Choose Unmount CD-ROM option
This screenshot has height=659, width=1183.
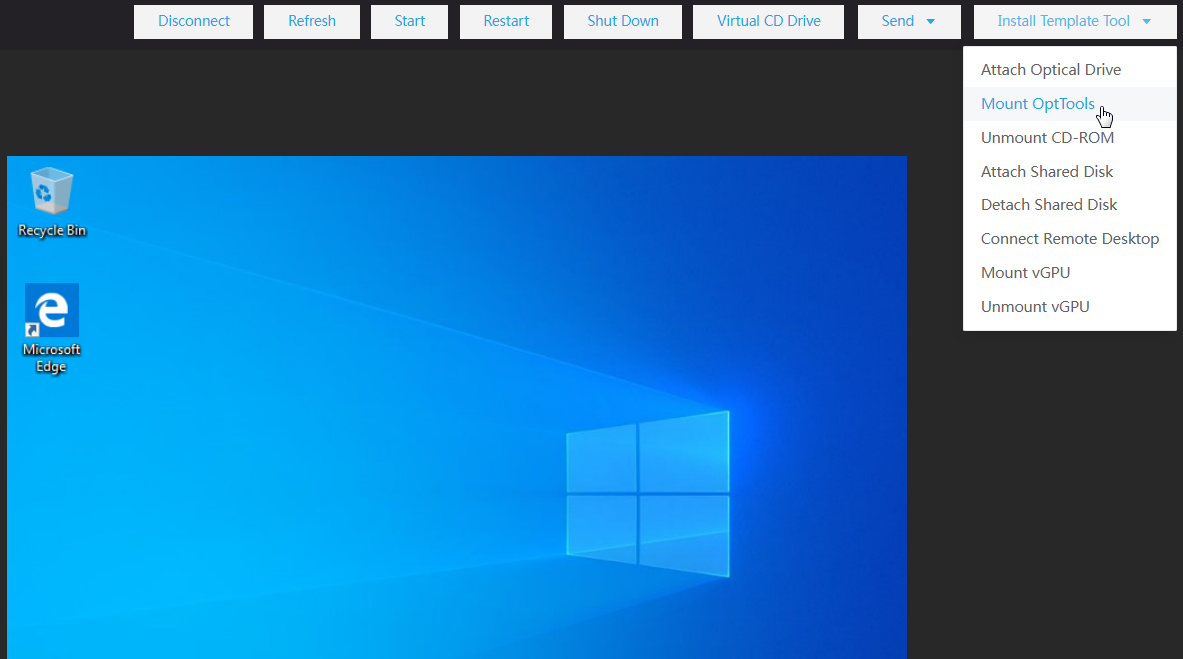pyautogui.click(x=1070, y=137)
